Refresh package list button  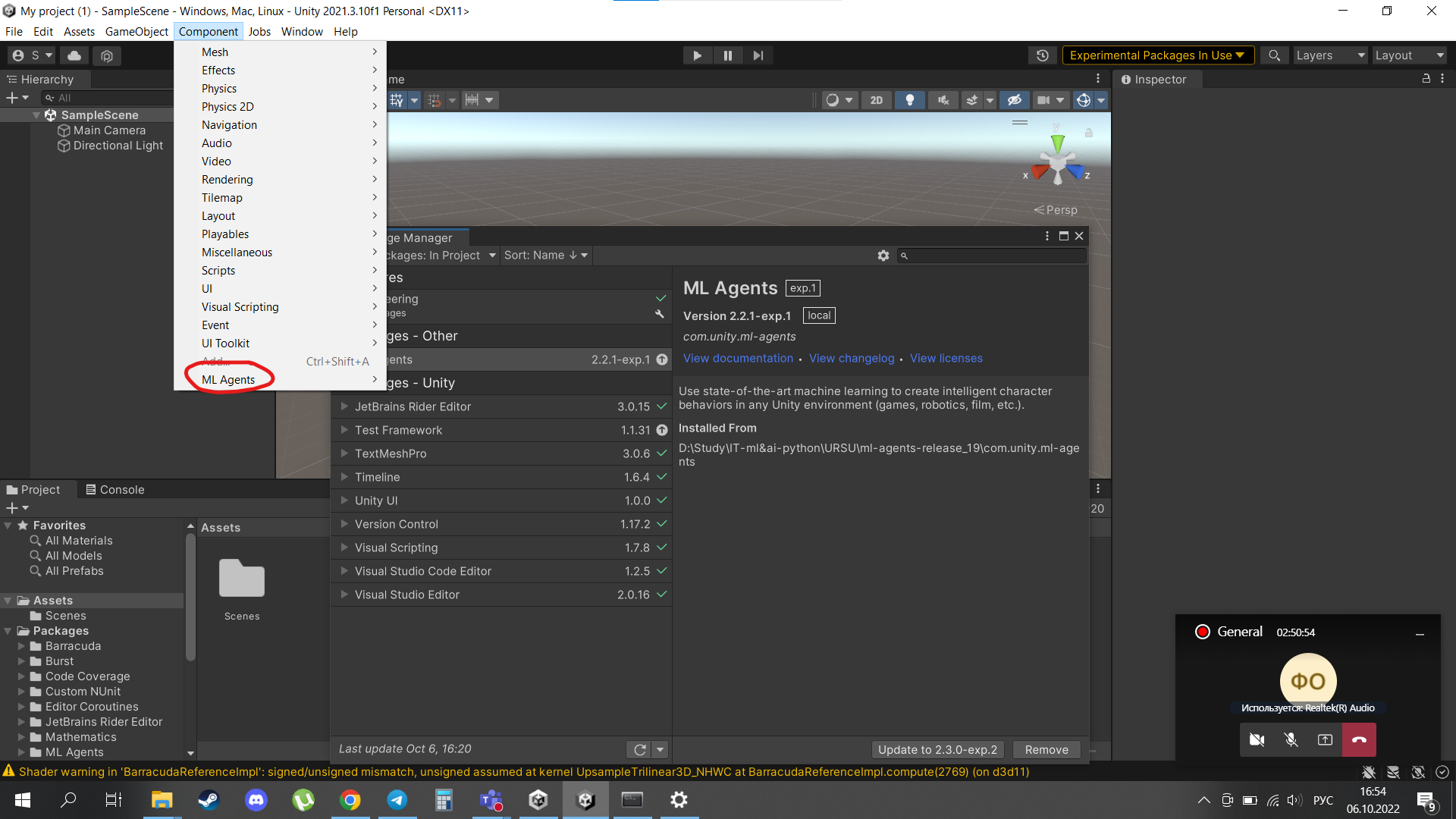639,749
